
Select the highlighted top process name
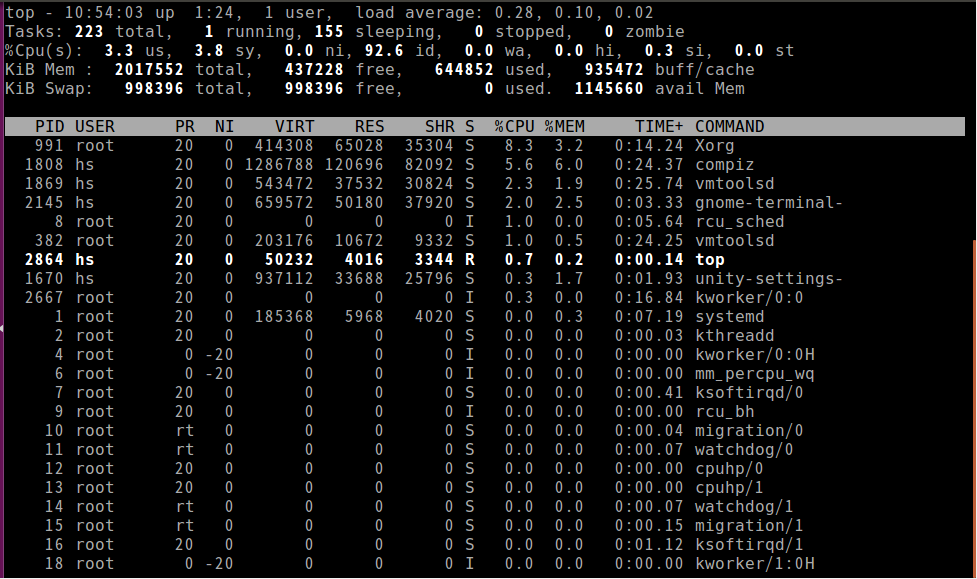click(x=710, y=260)
